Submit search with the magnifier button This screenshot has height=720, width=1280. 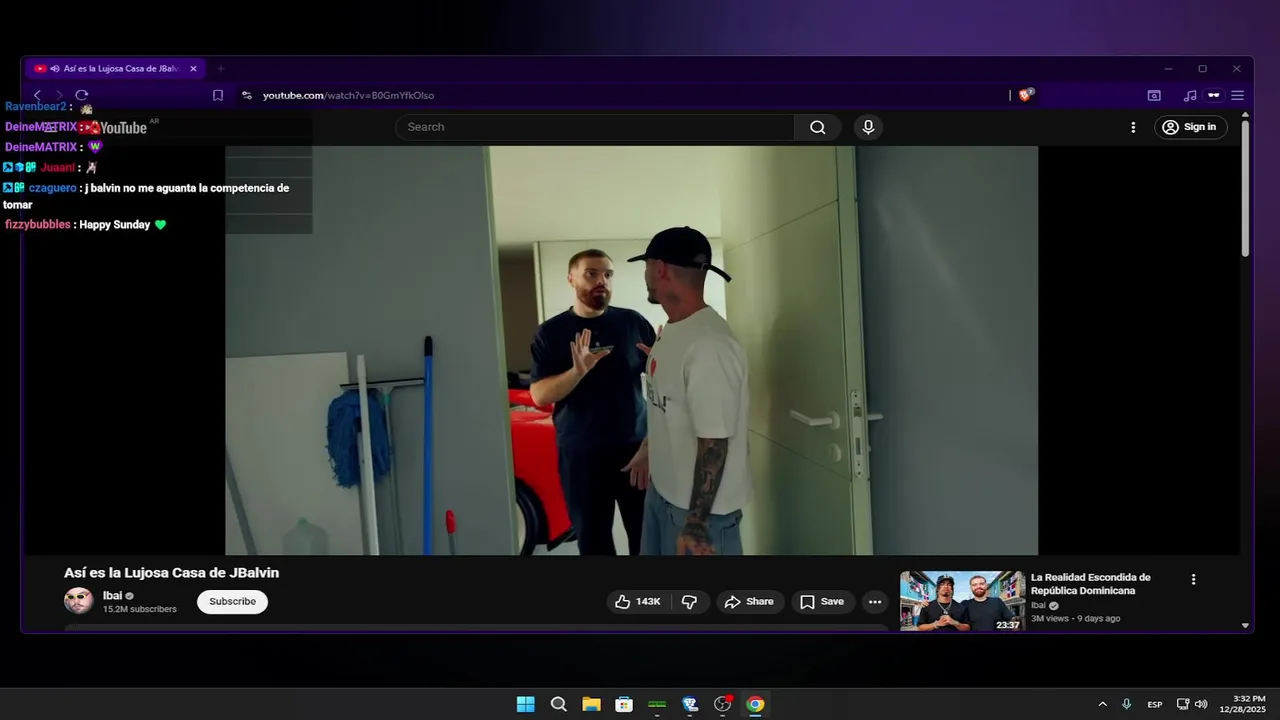point(818,127)
